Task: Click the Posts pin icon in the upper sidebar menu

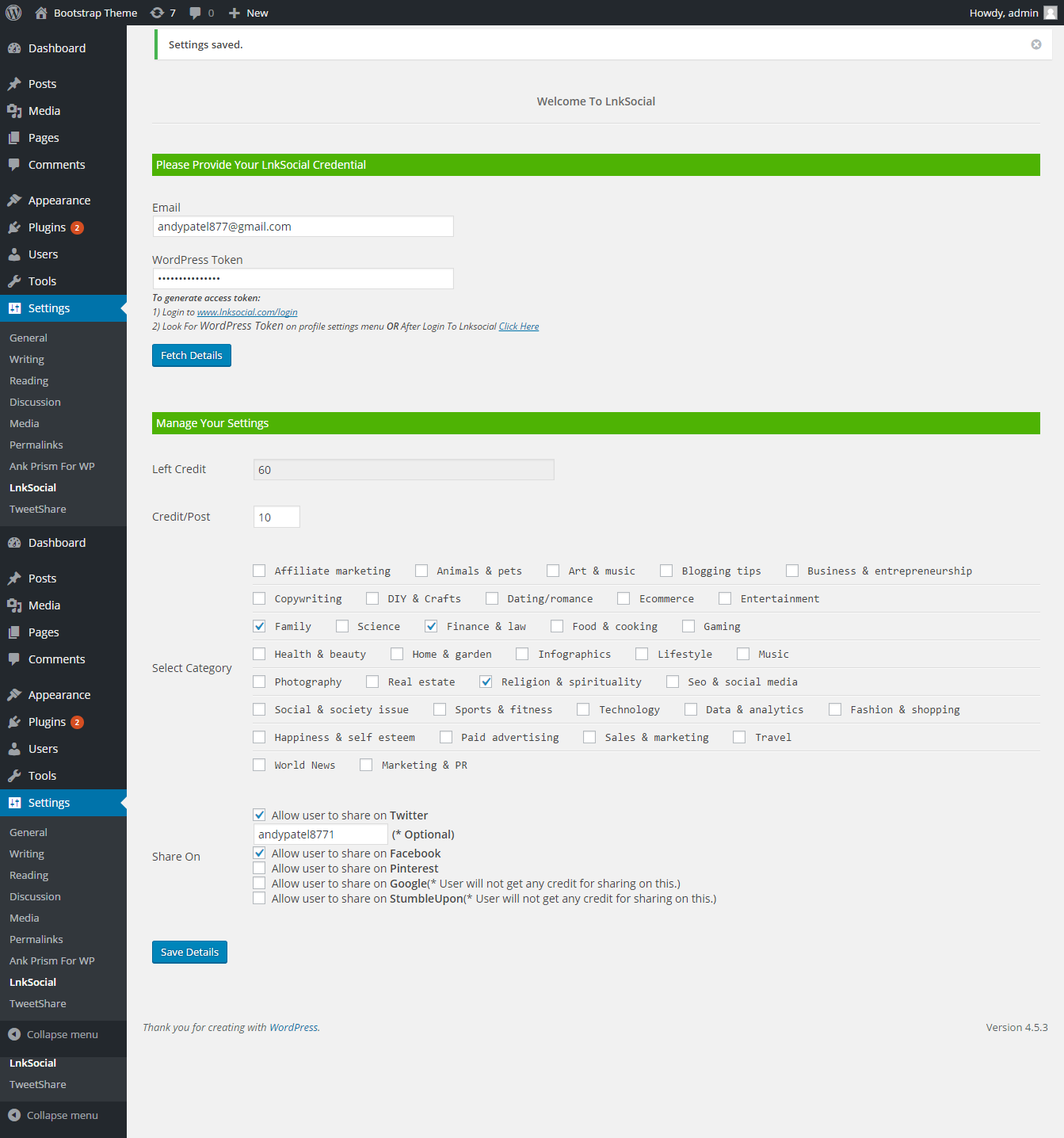Action: (14, 84)
